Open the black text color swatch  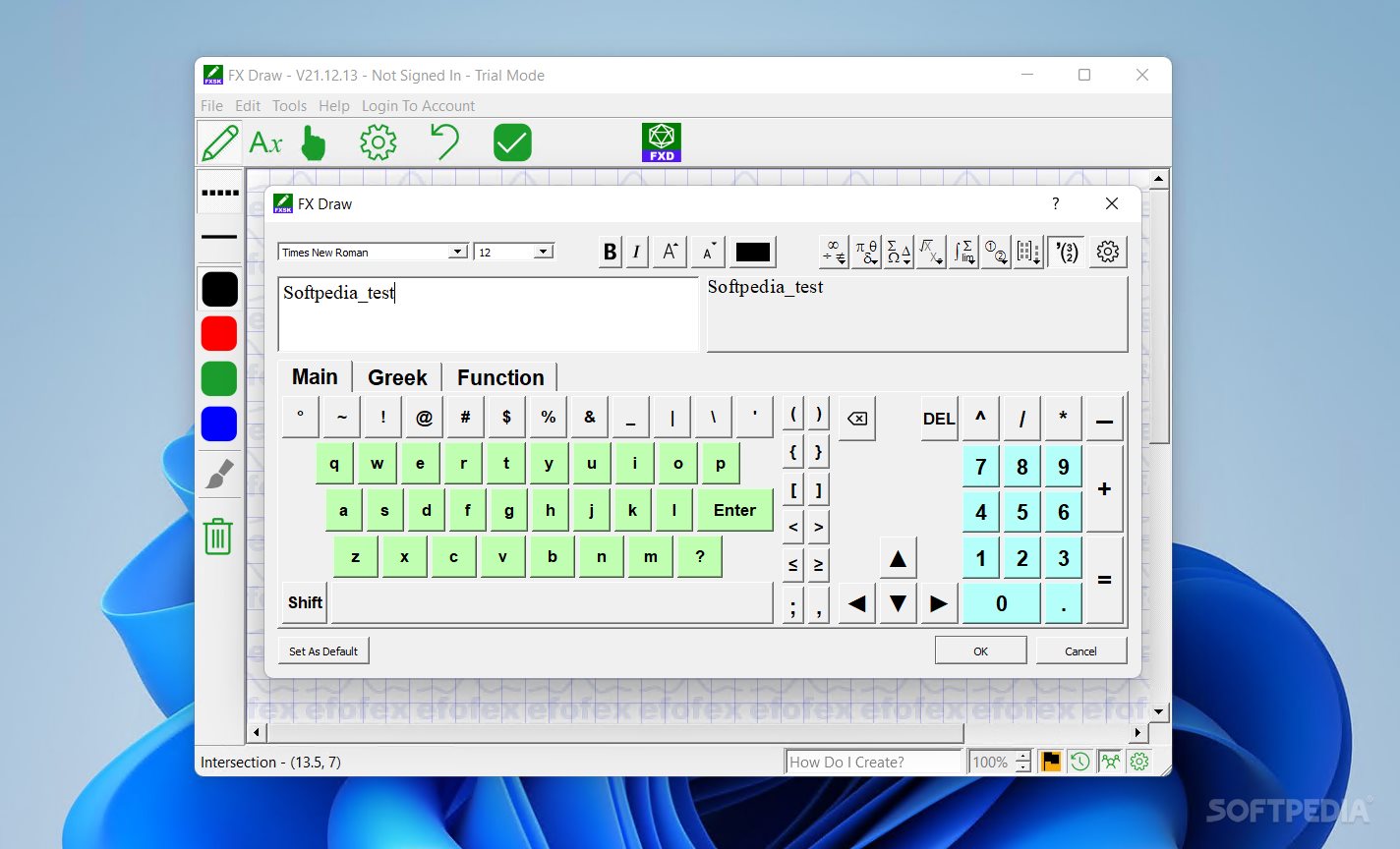[x=753, y=253]
